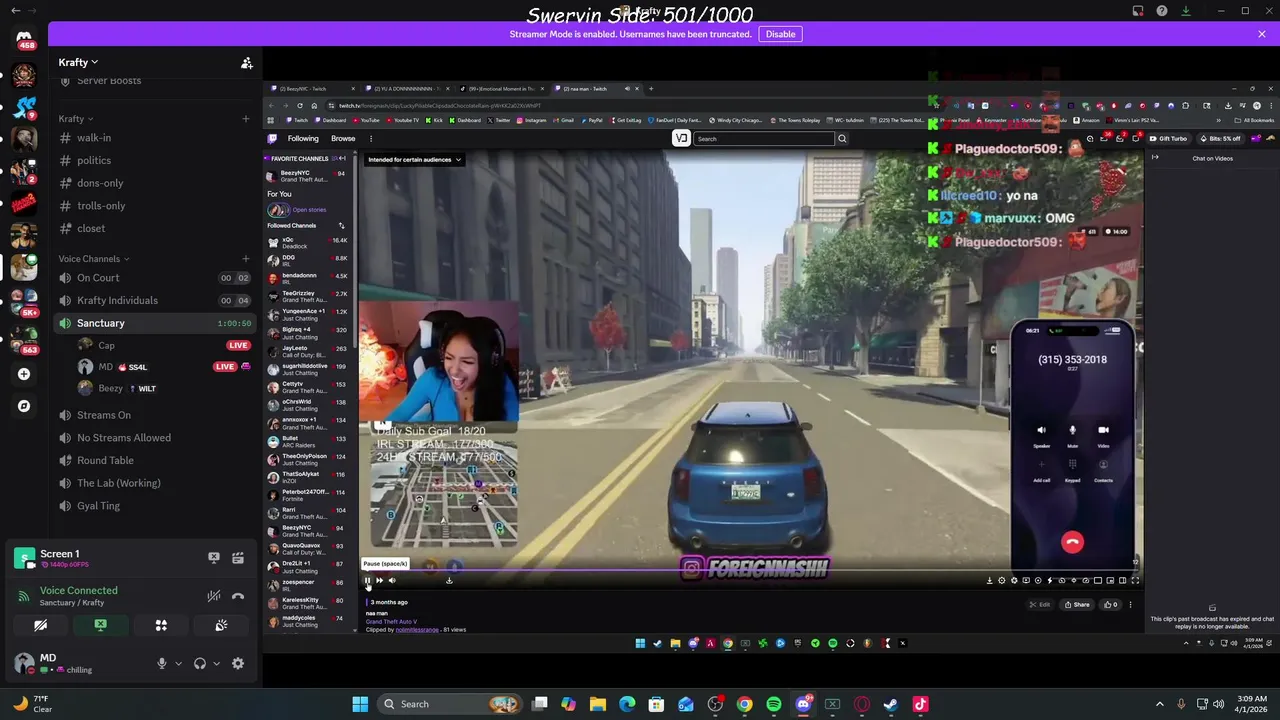The width and height of the screenshot is (1280, 720).
Task: Open the Discord activities launcher
Action: (x=161, y=625)
